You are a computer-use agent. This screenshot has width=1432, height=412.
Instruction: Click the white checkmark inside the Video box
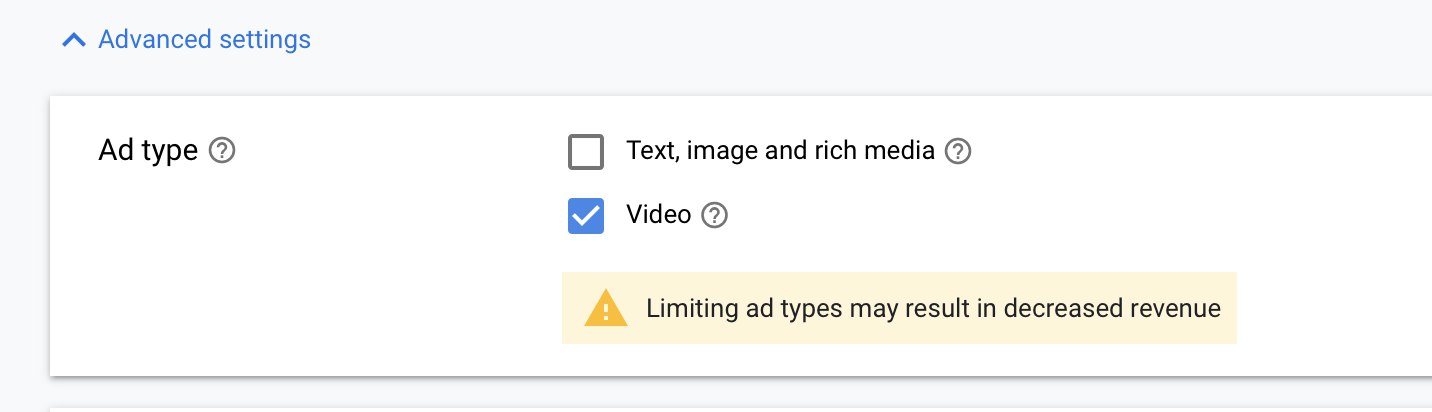(586, 215)
